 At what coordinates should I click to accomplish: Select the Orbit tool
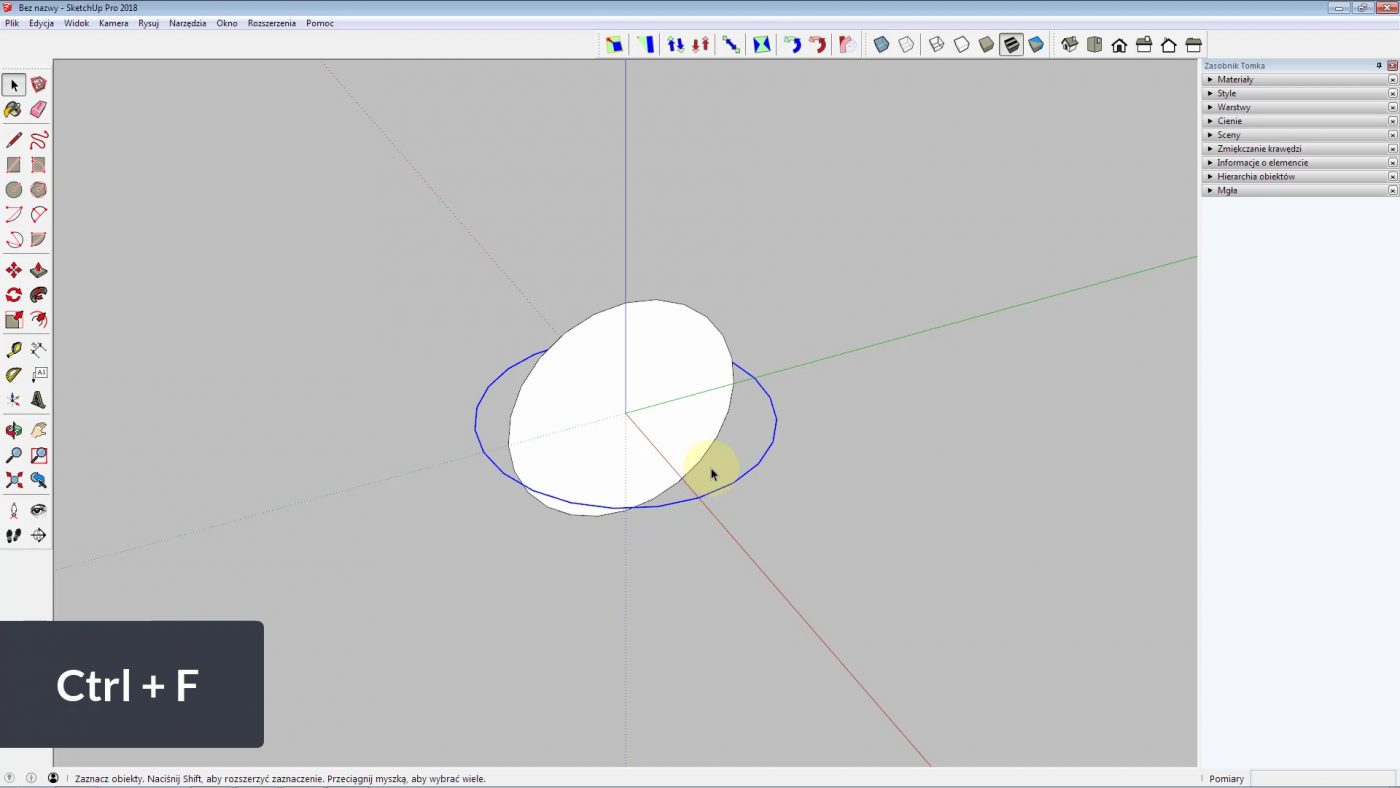[x=13, y=430]
